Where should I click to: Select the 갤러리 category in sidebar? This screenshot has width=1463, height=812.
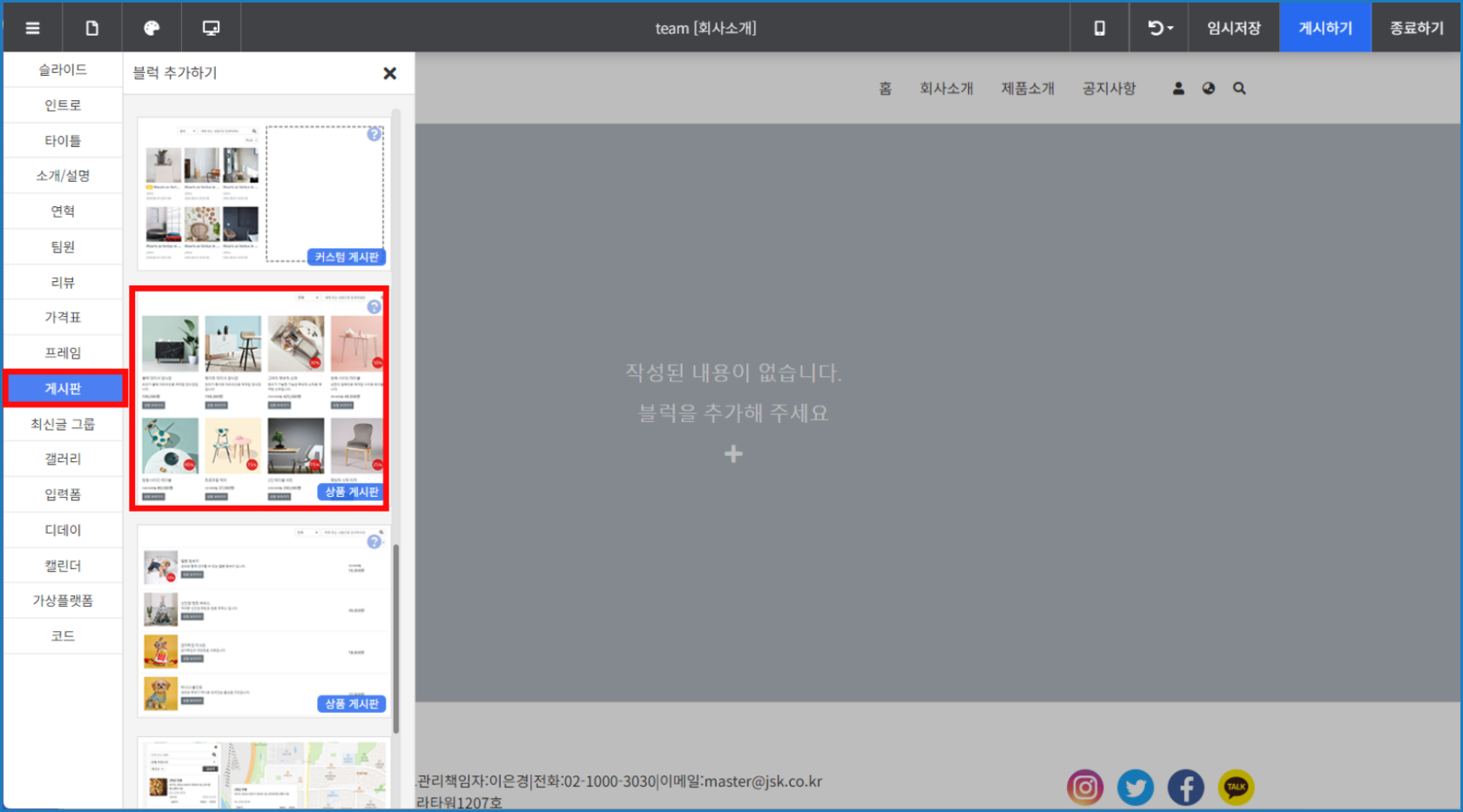tap(64, 459)
